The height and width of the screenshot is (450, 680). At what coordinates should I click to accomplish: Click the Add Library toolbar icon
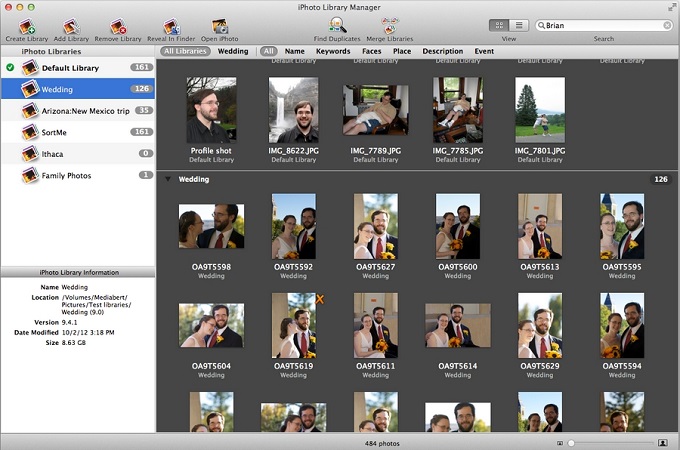tap(71, 26)
